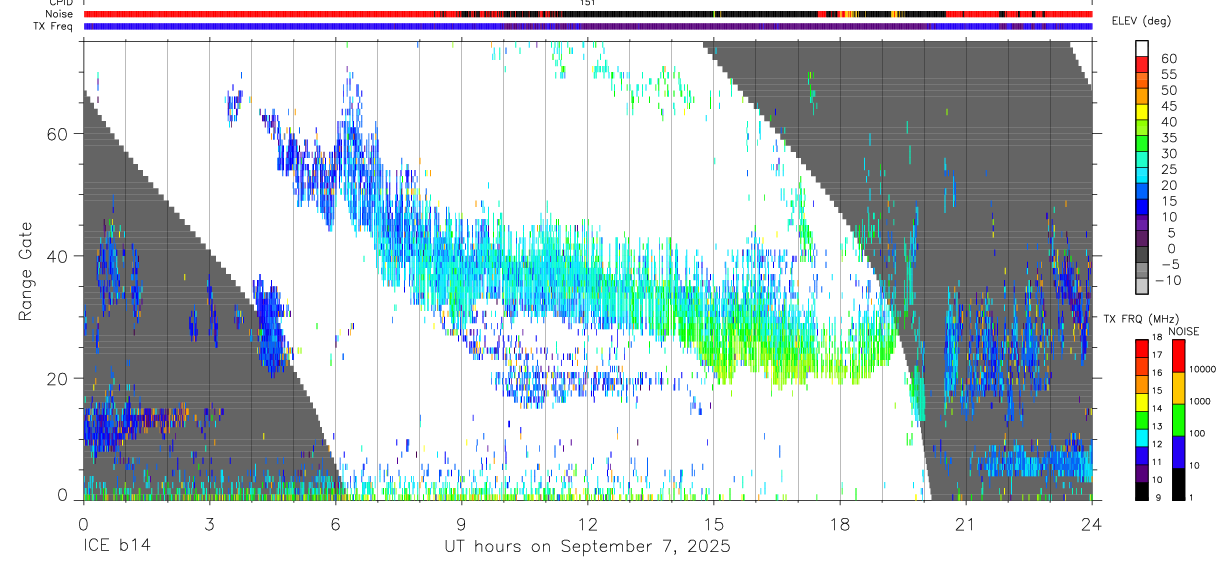1228x567 pixels.
Task: Click the Noise color strip above the plot
Action: pos(588,14)
